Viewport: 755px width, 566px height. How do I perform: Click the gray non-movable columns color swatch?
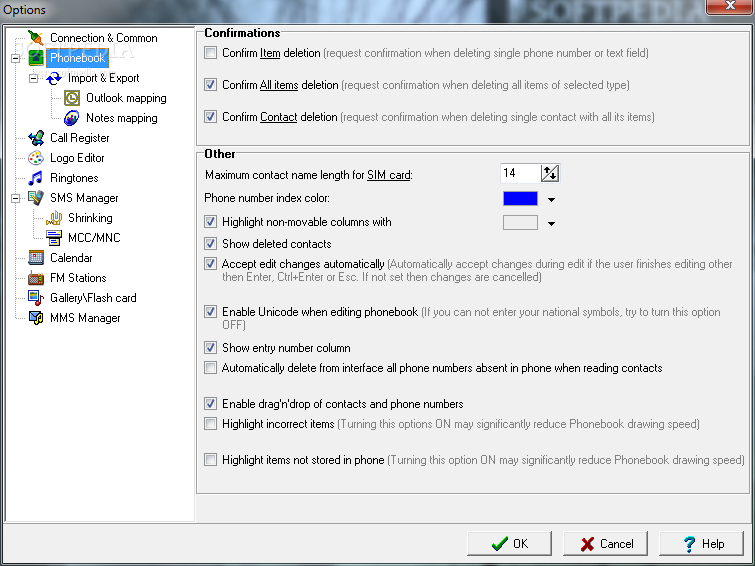(x=520, y=223)
